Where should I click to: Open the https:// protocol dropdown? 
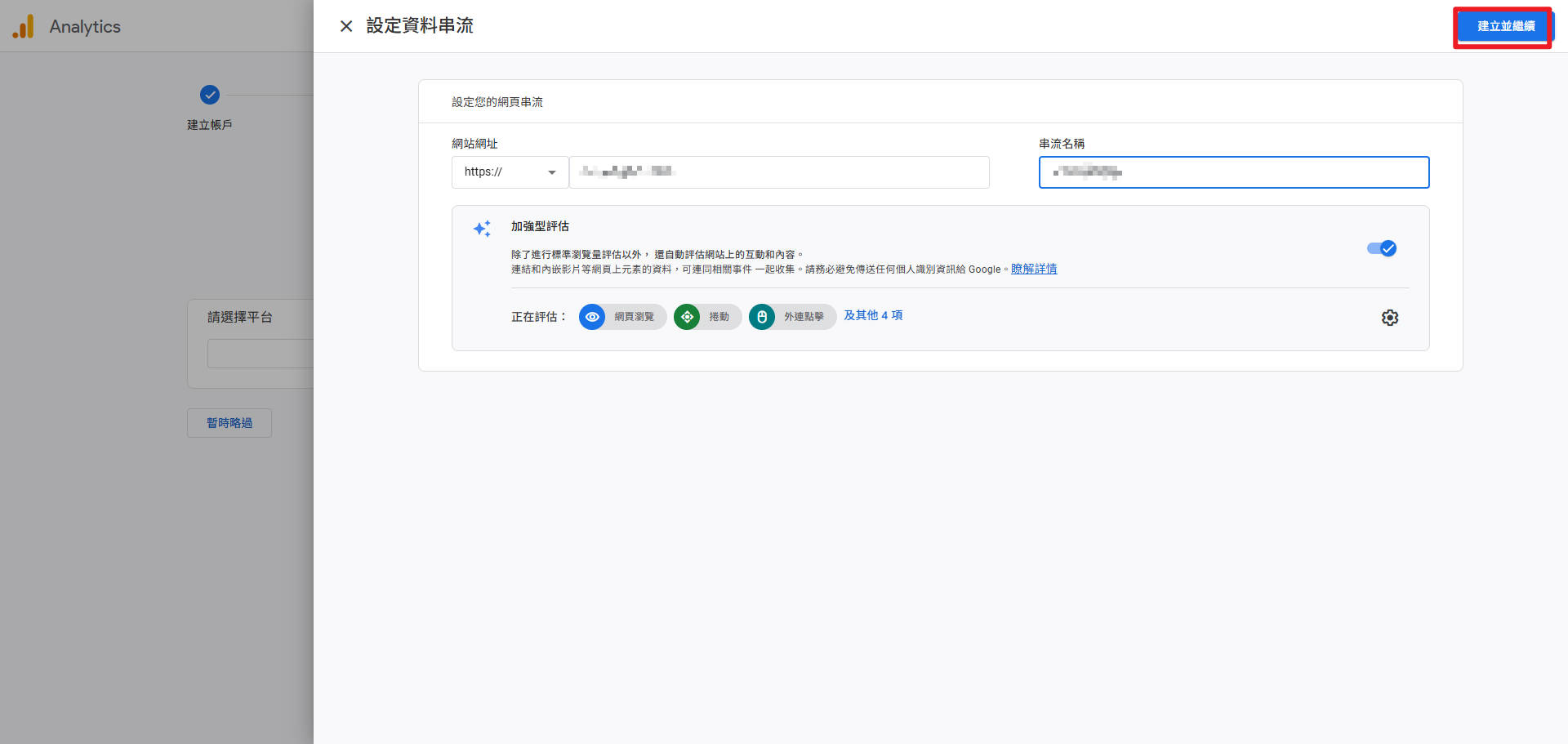click(510, 172)
